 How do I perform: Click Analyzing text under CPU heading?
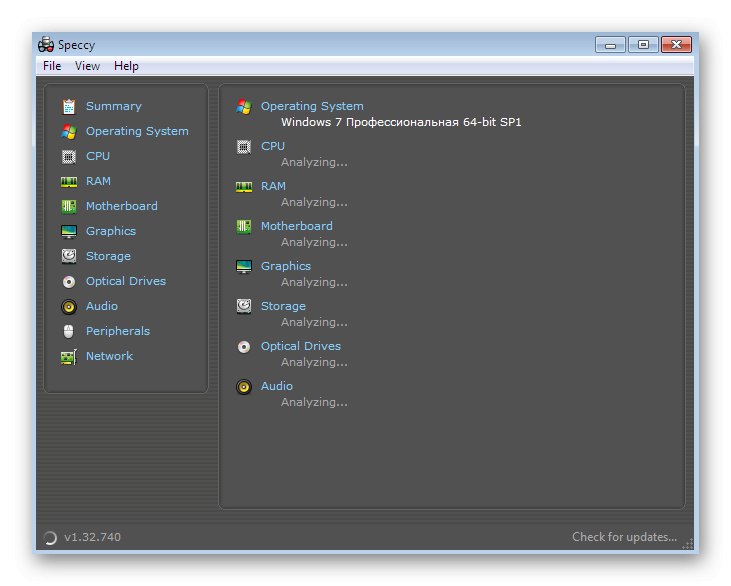(x=314, y=163)
